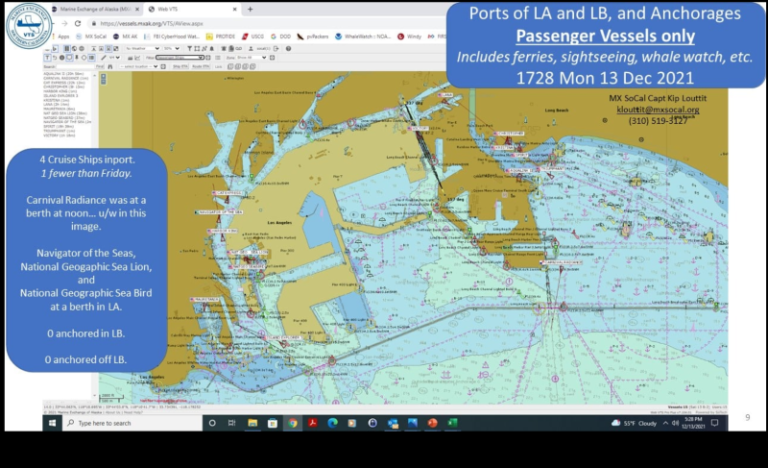
Task: Select the pointer arrow tool
Action: tap(55, 48)
